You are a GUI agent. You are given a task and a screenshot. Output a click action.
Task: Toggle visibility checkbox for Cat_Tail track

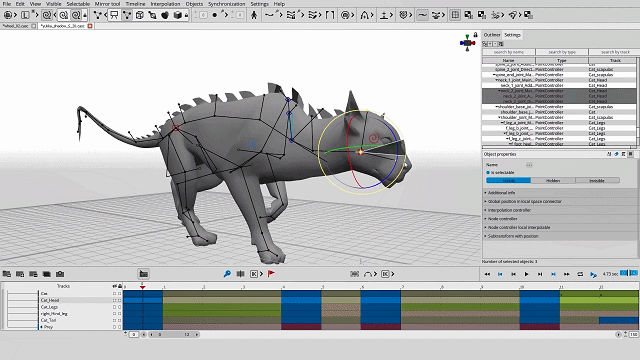pyautogui.click(x=114, y=320)
